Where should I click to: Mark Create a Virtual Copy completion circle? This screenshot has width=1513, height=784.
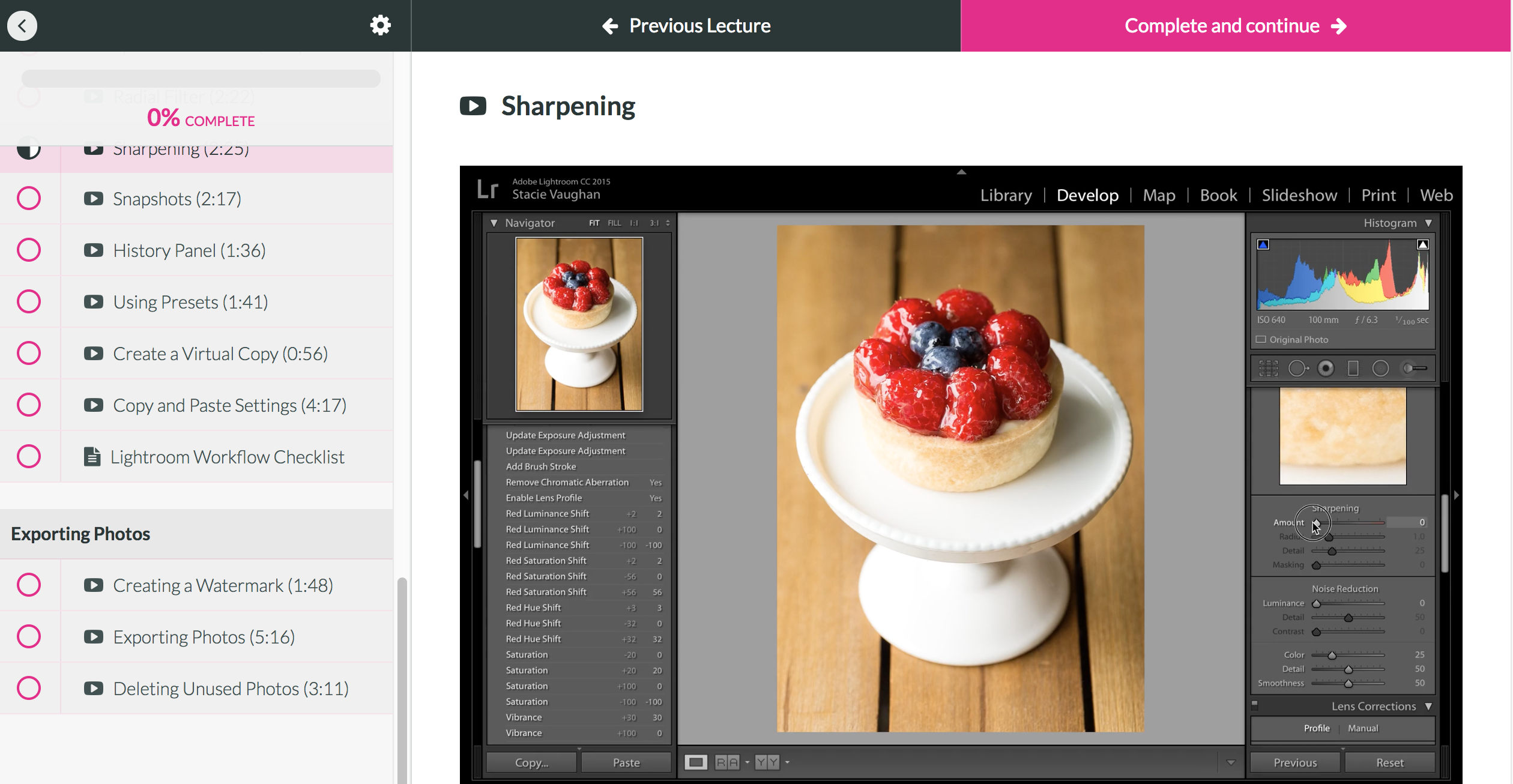click(29, 353)
